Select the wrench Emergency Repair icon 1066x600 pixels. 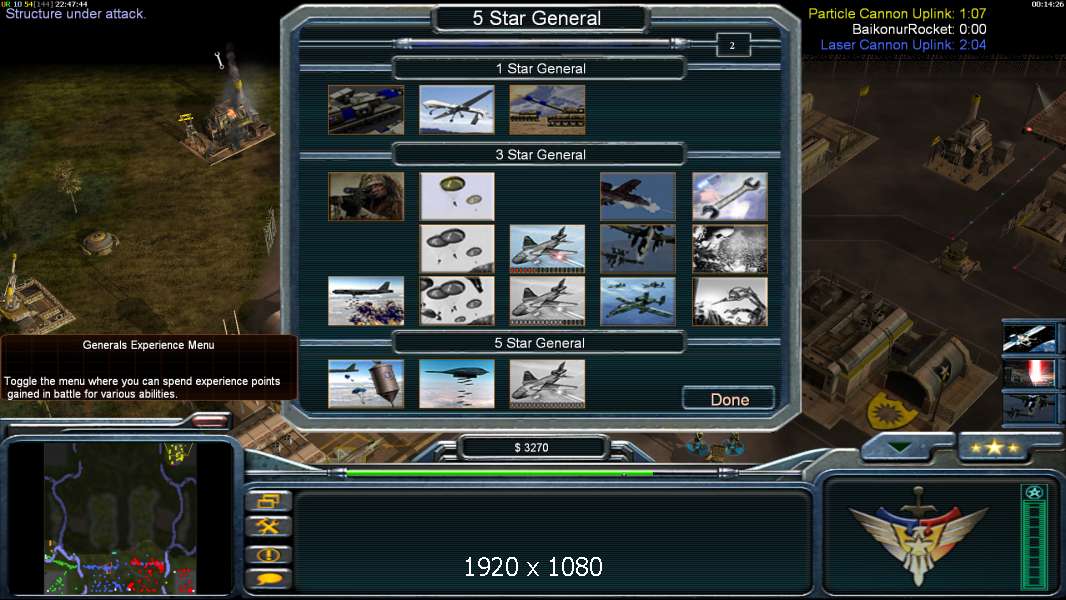point(729,196)
